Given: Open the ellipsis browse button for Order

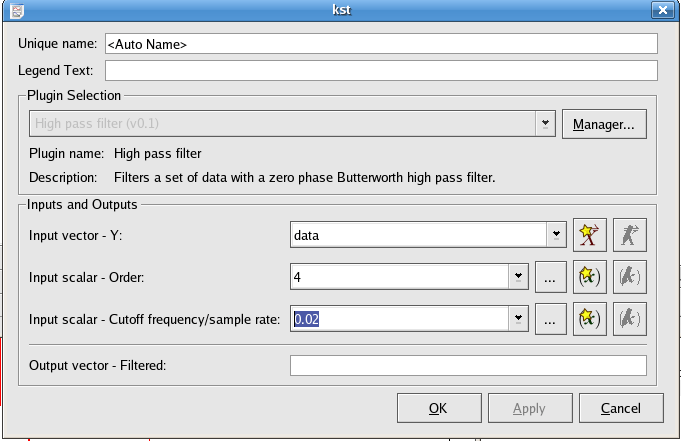Looking at the screenshot, I should 551,277.
